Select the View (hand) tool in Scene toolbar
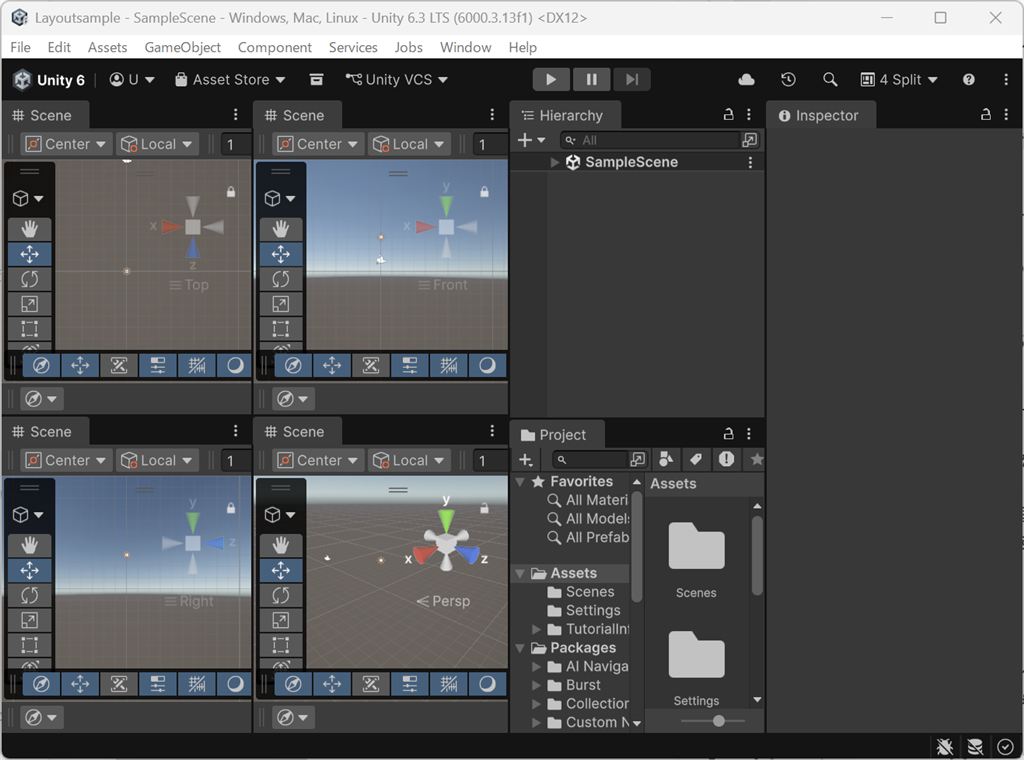The width and height of the screenshot is (1024, 760). (x=29, y=228)
